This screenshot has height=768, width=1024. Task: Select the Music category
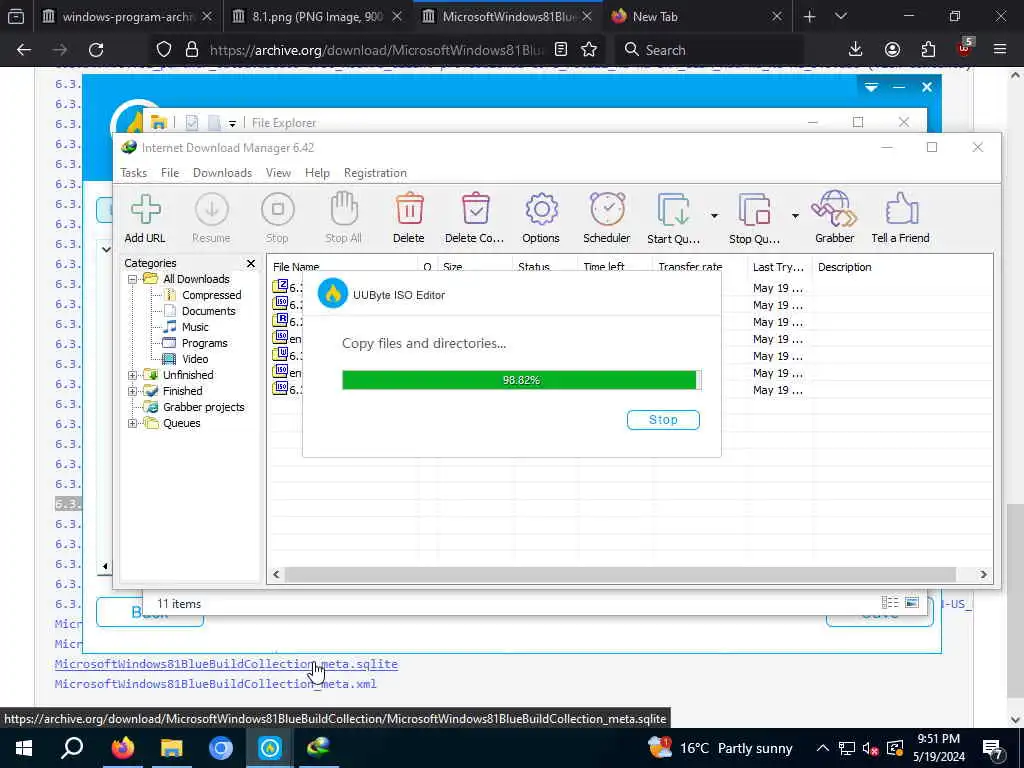[x=195, y=327]
